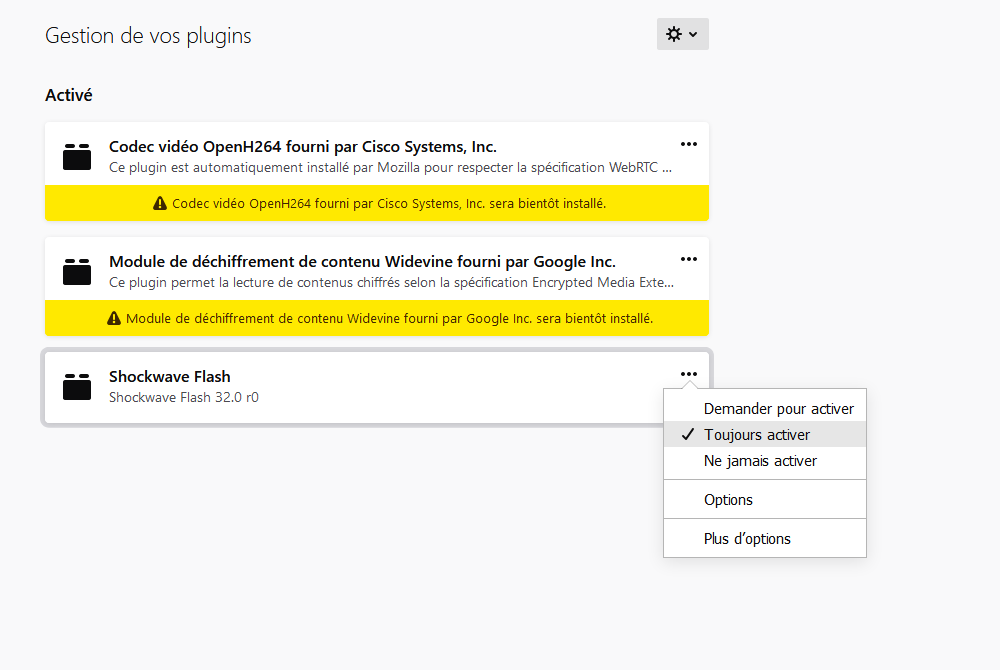Expand the Widevine plugin description text
1000x670 pixels.
pos(390,282)
